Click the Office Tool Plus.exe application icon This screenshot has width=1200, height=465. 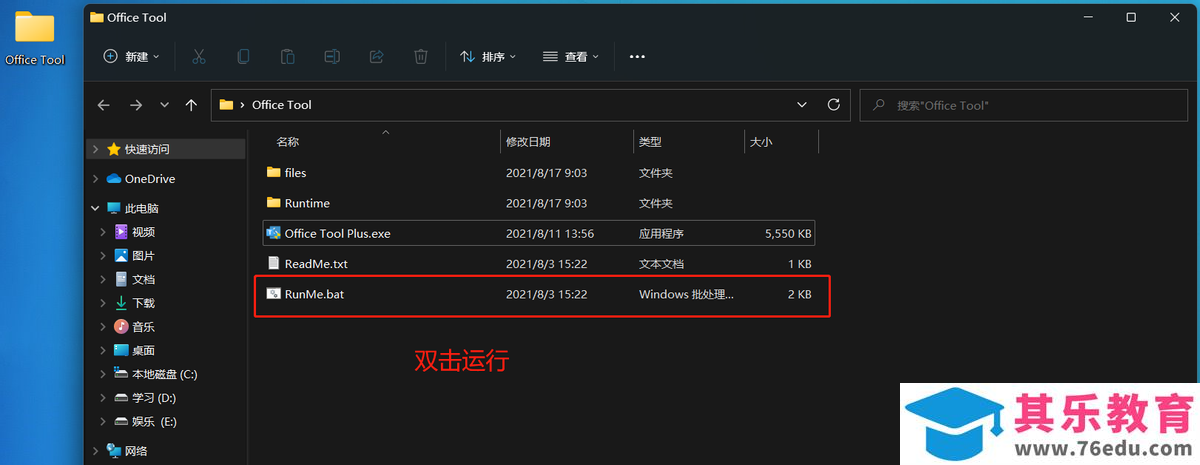tap(274, 233)
